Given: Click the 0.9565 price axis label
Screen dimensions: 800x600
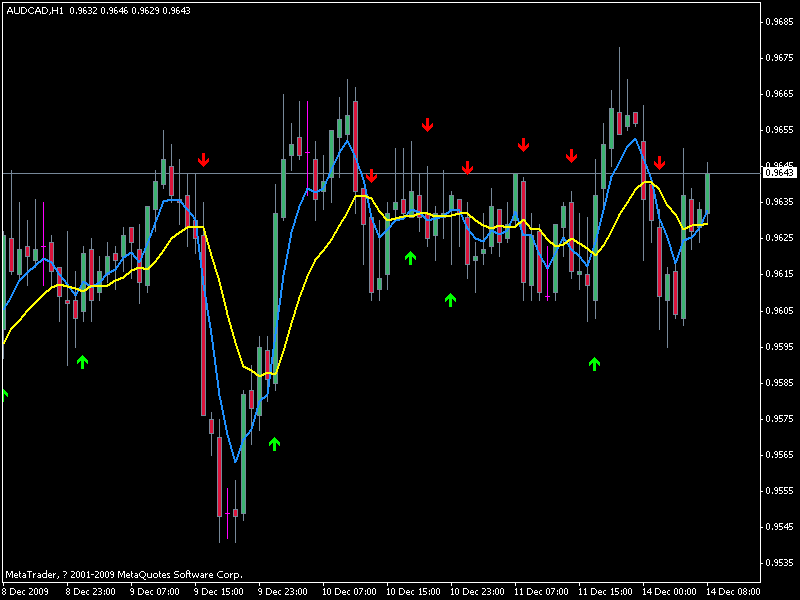Looking at the screenshot, I should [780, 455].
